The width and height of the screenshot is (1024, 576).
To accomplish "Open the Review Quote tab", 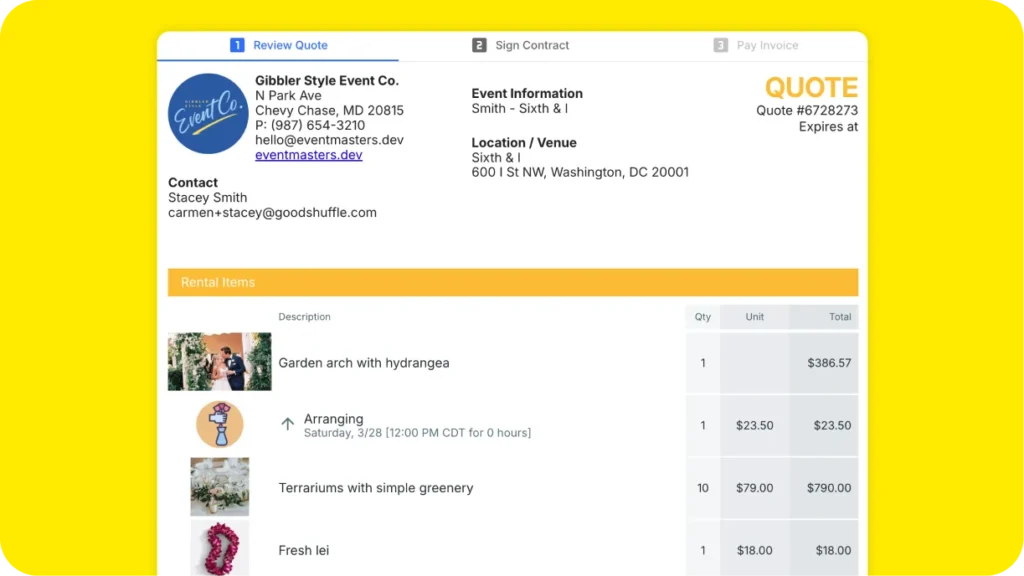I will tap(278, 45).
